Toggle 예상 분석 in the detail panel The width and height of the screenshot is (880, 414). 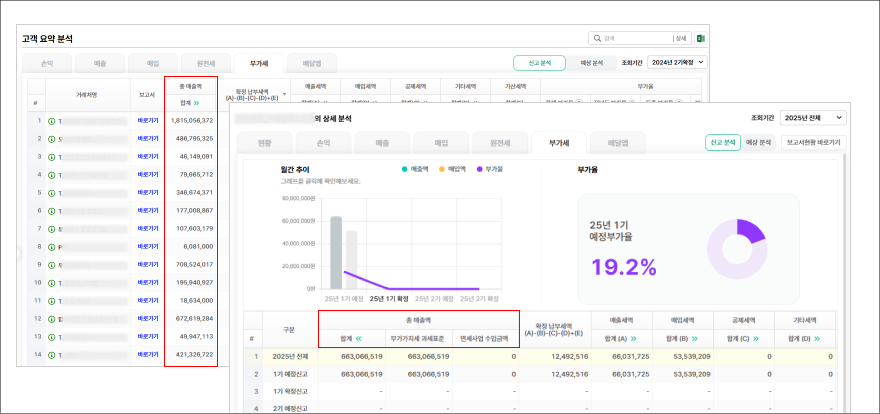point(760,142)
